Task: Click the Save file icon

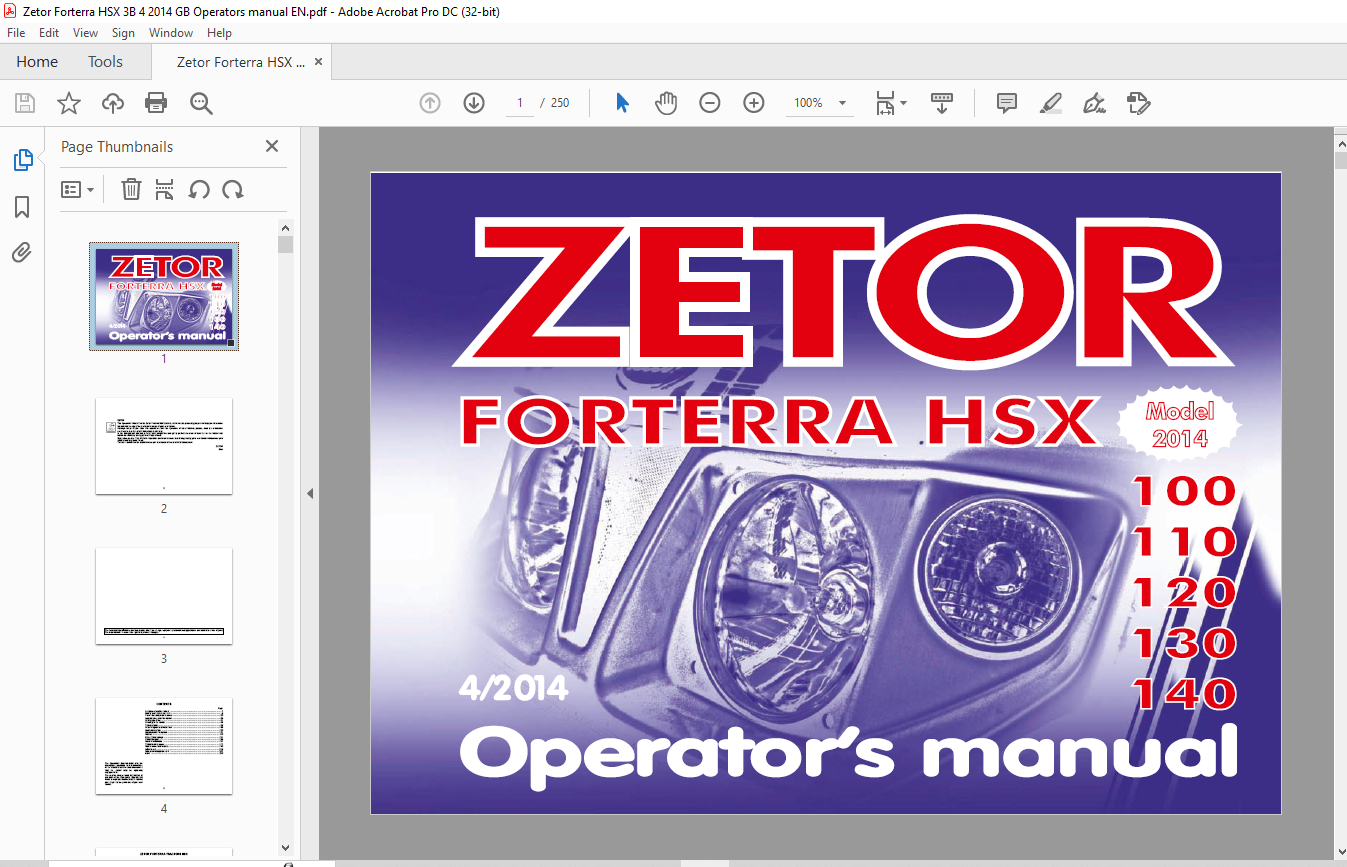Action: click(25, 103)
